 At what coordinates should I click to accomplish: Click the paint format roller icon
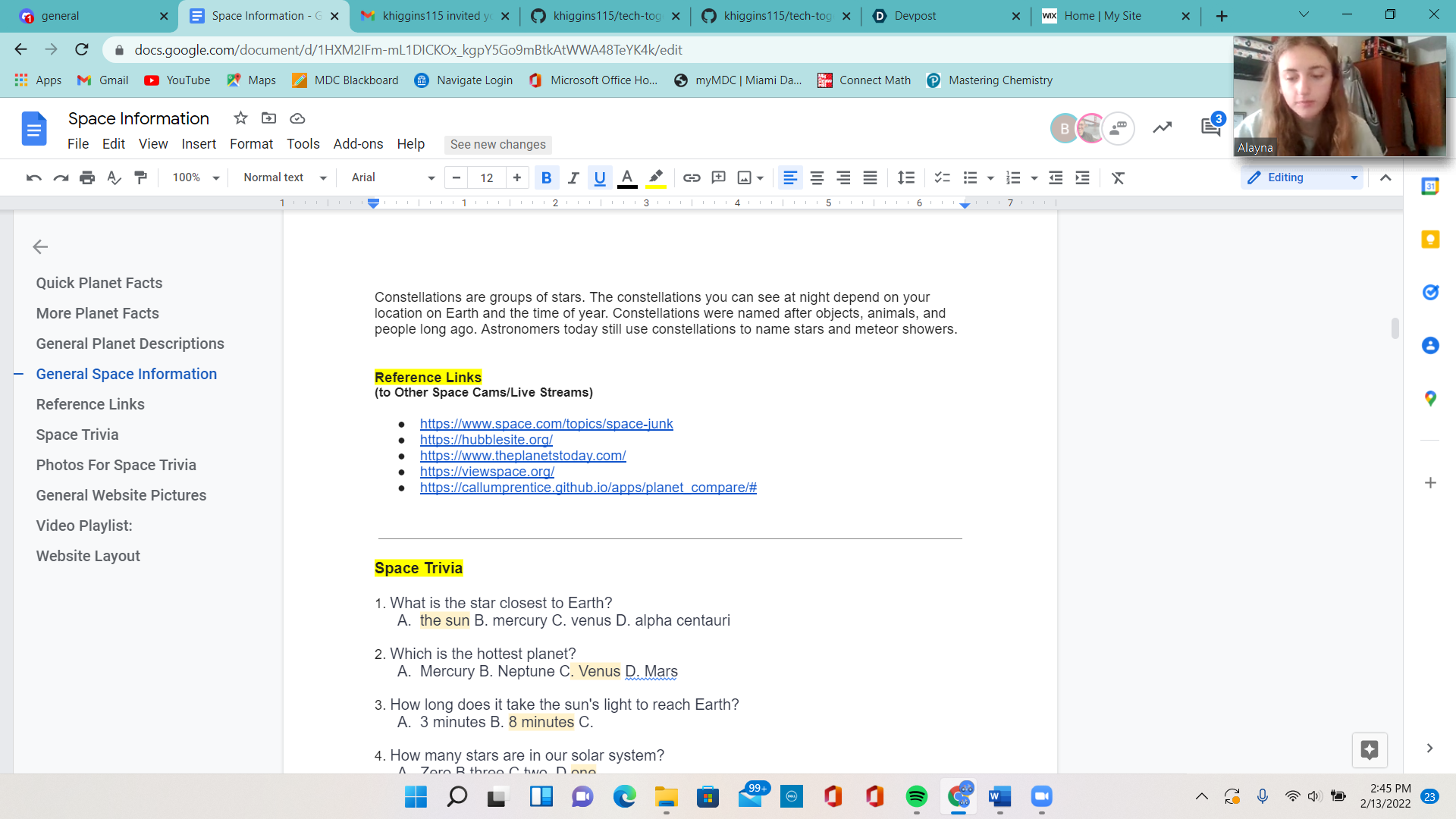pyautogui.click(x=140, y=177)
